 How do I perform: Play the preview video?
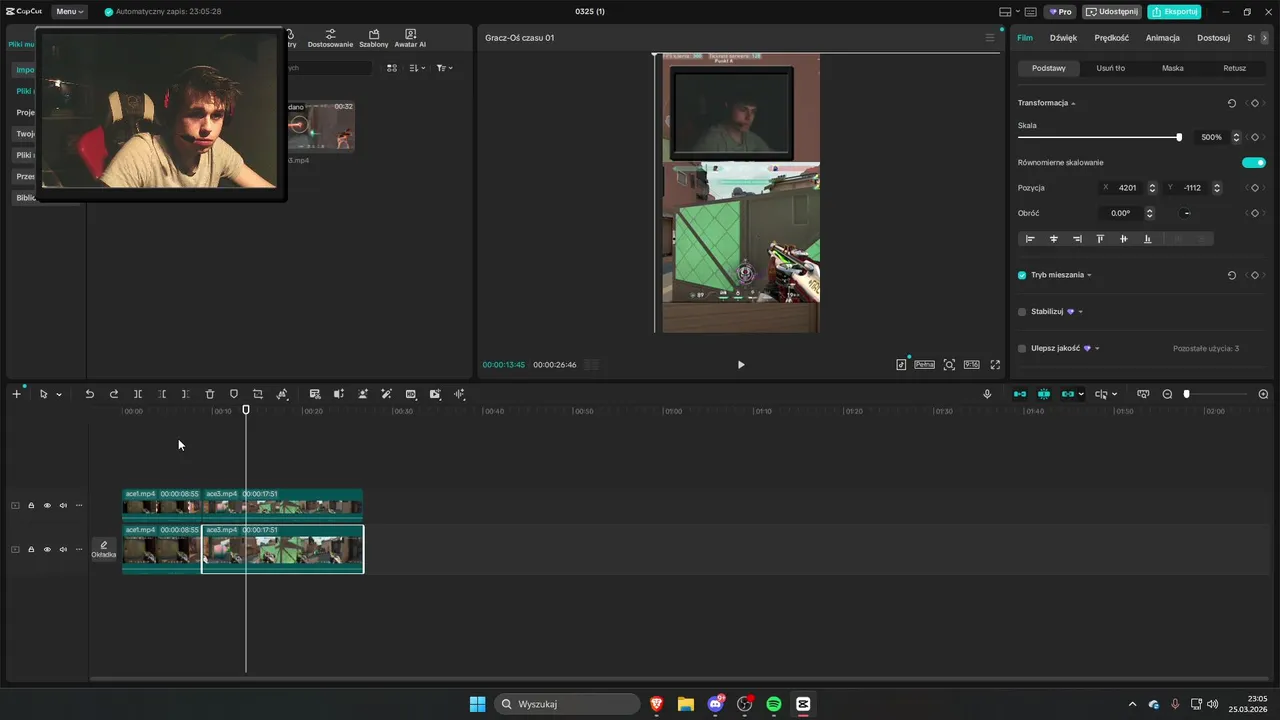741,365
